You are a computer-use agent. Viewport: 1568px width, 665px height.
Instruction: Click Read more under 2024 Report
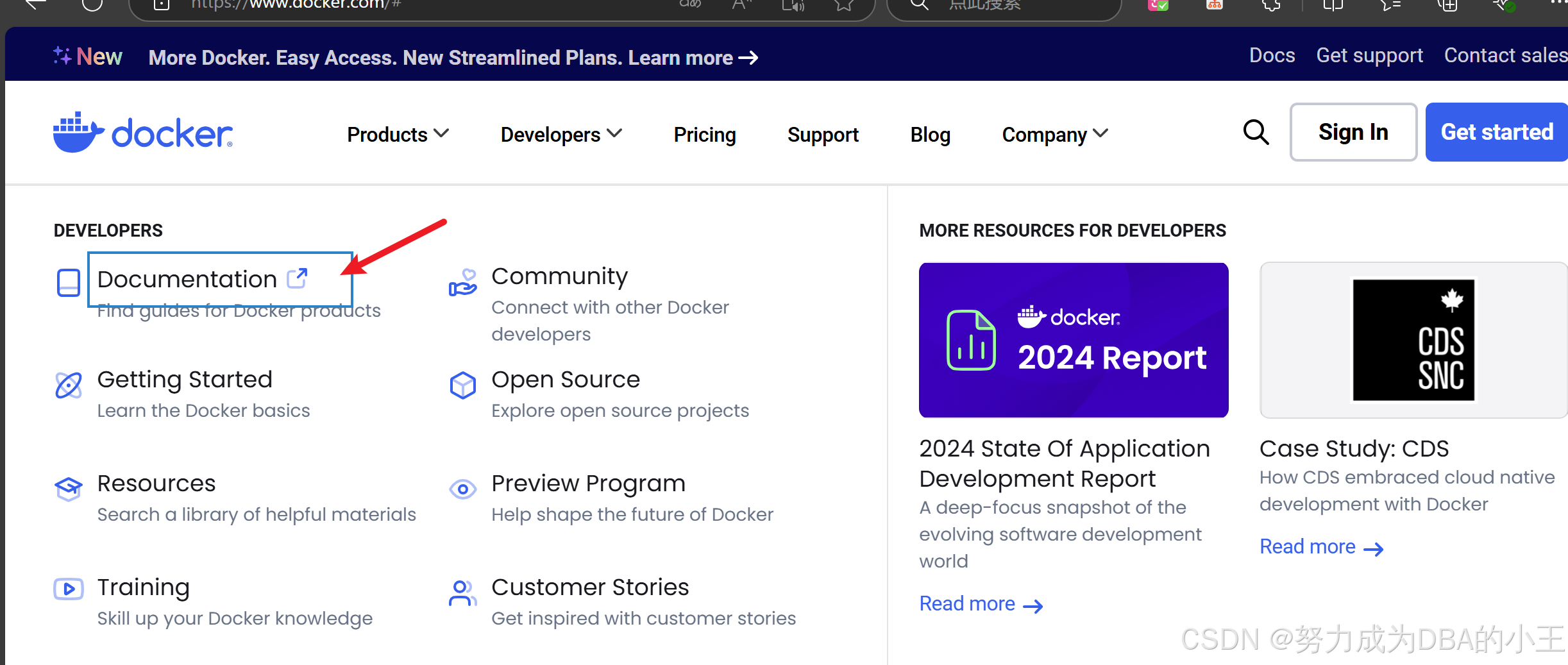coord(967,604)
